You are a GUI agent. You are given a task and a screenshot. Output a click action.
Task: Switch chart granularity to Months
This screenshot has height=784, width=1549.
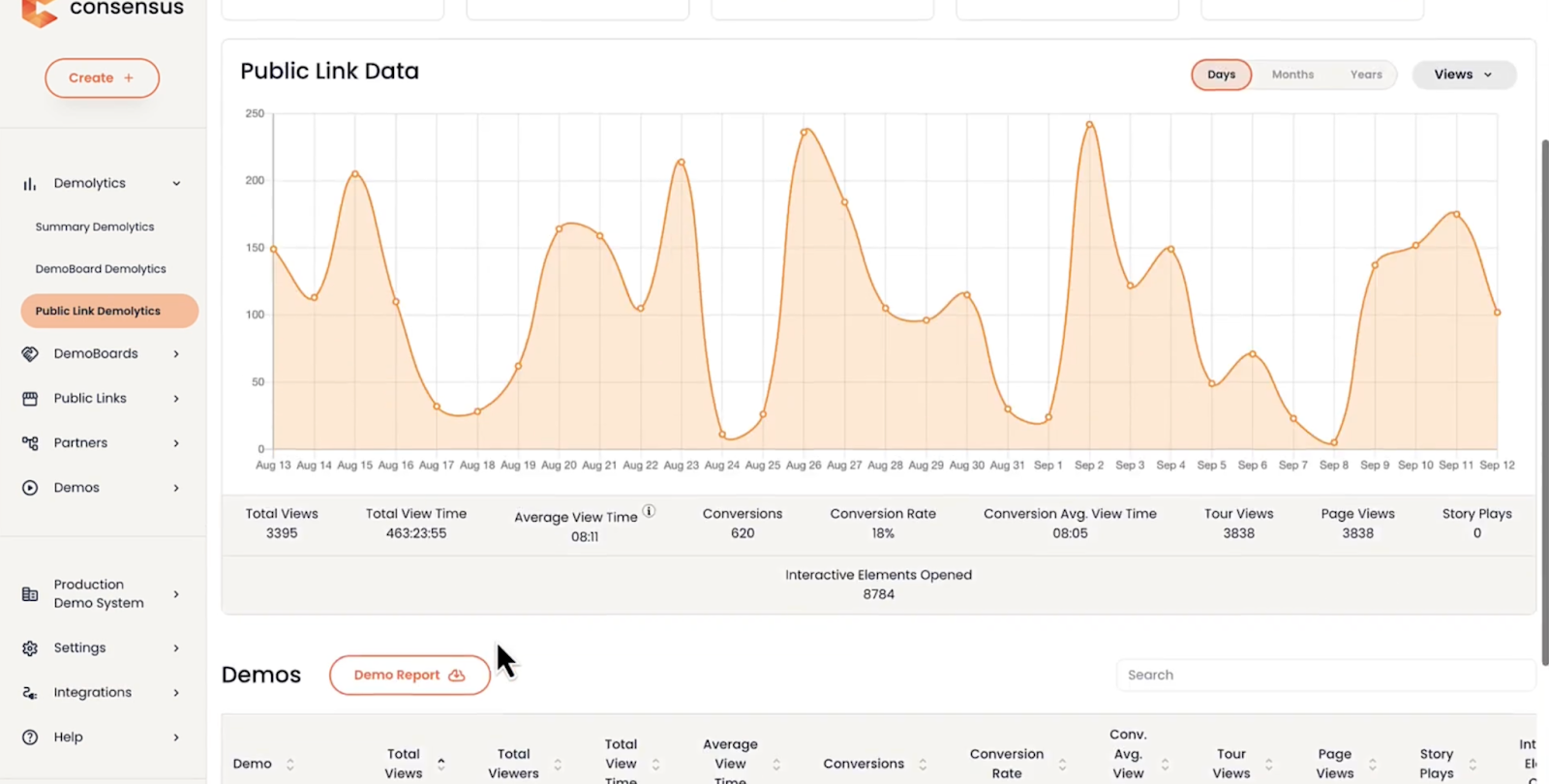(1292, 75)
